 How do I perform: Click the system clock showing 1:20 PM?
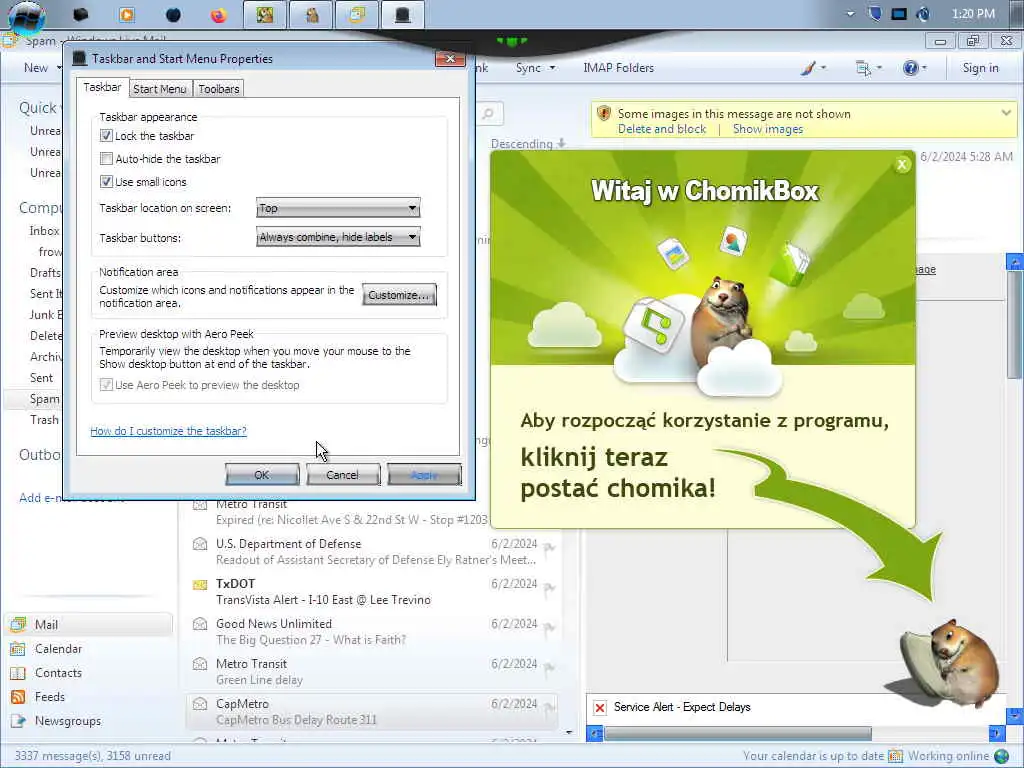point(973,14)
